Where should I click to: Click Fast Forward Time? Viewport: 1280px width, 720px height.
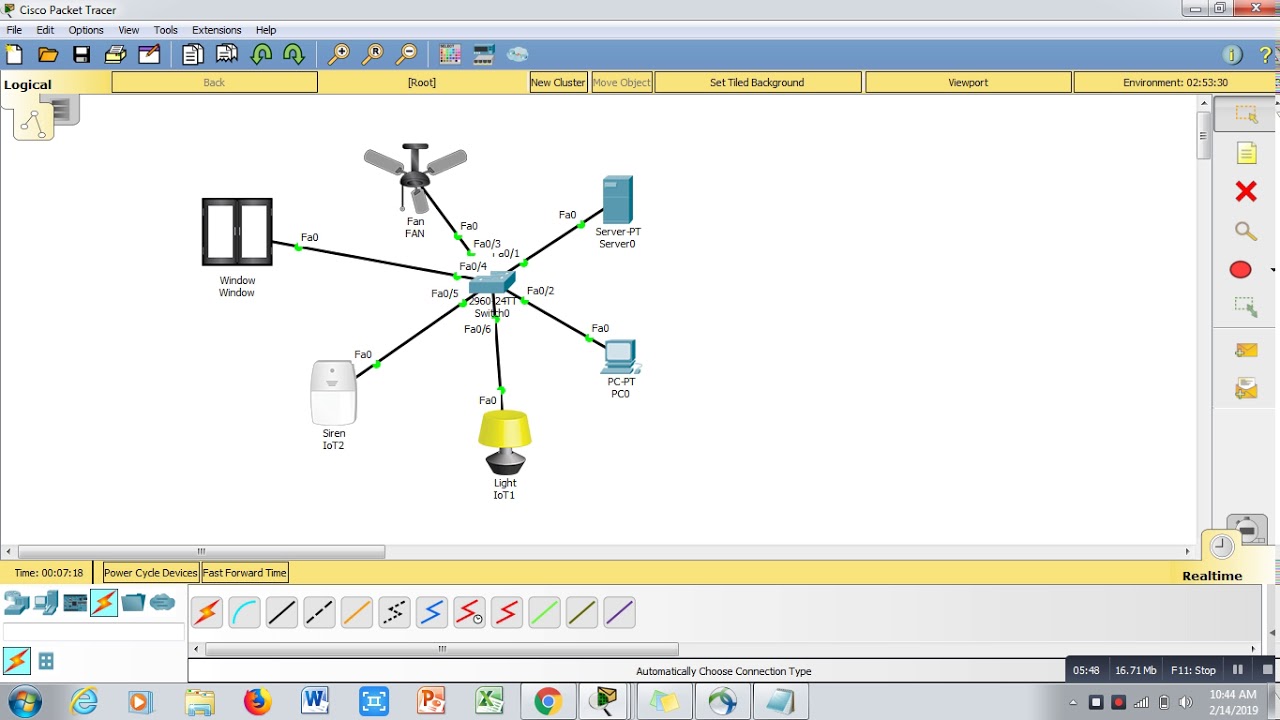coord(245,573)
